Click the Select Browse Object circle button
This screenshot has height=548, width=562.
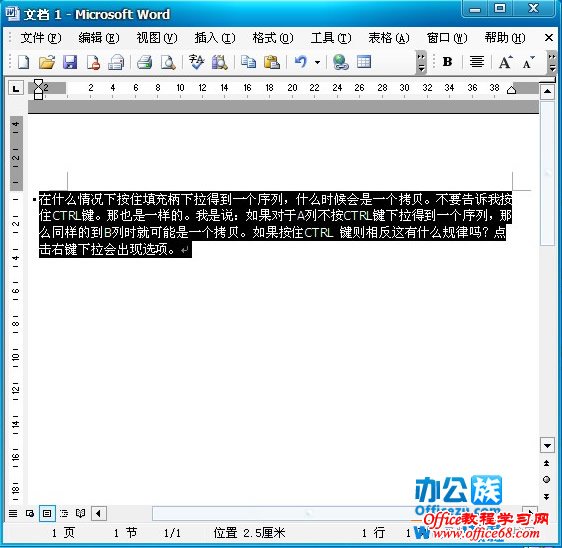[547, 480]
